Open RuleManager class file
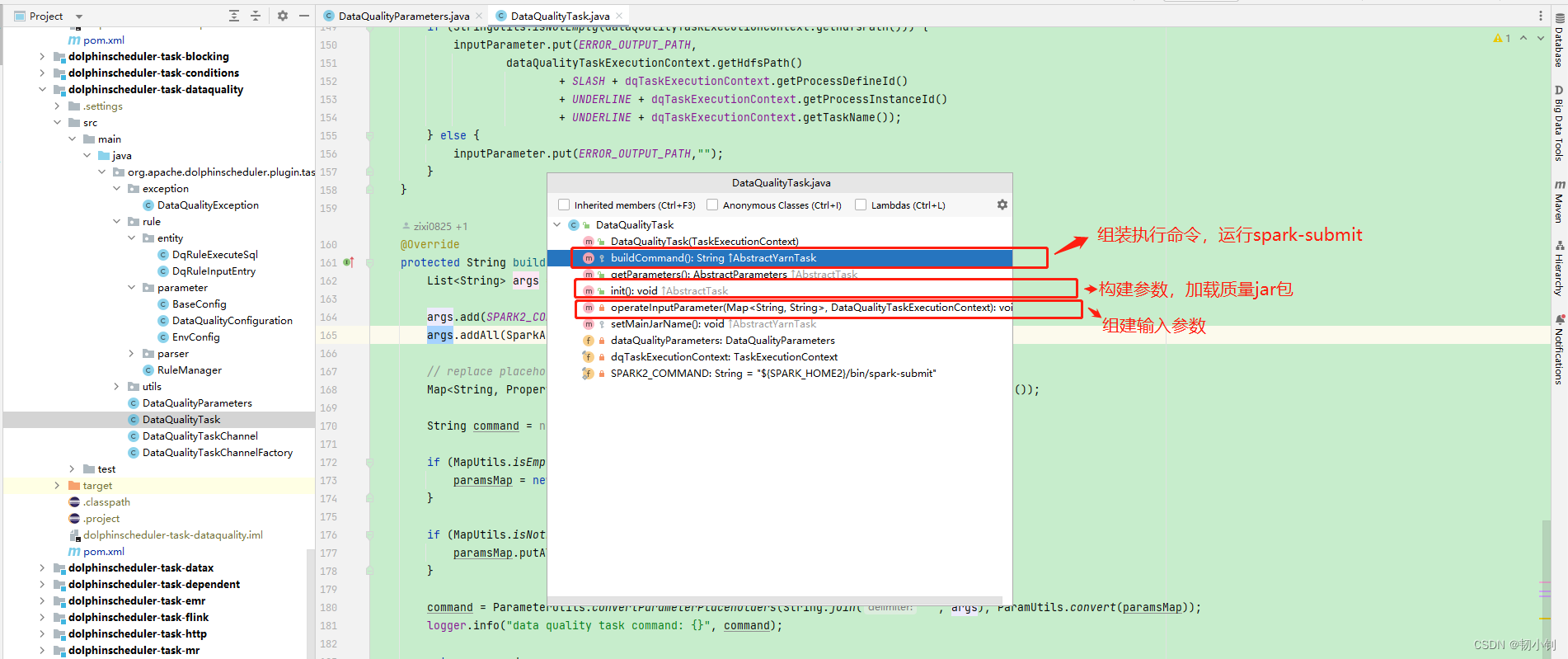 pos(189,370)
